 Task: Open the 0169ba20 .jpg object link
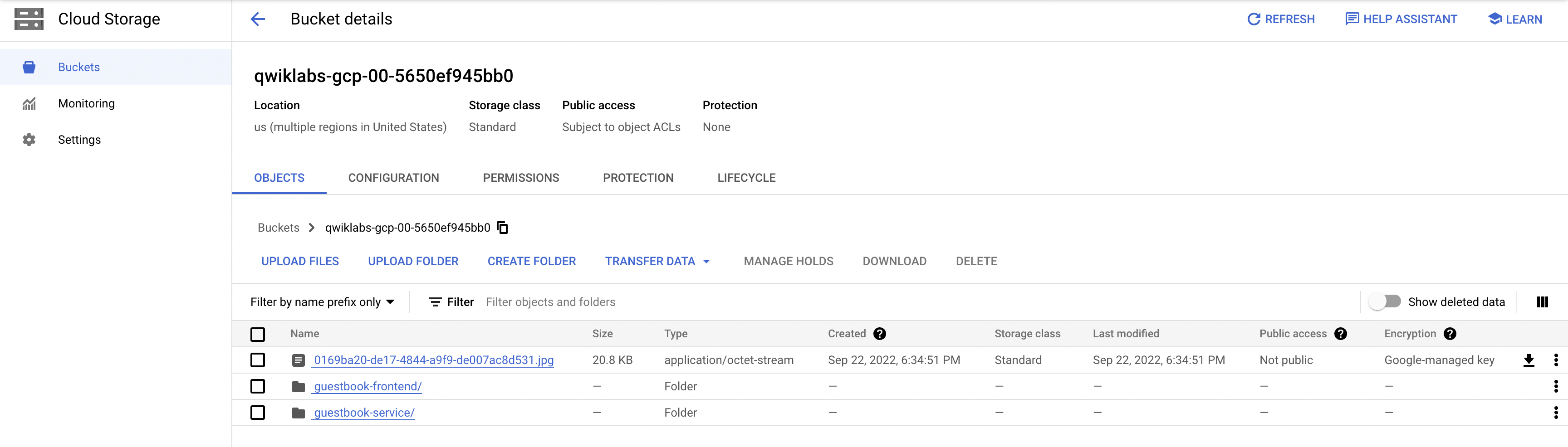click(x=433, y=360)
